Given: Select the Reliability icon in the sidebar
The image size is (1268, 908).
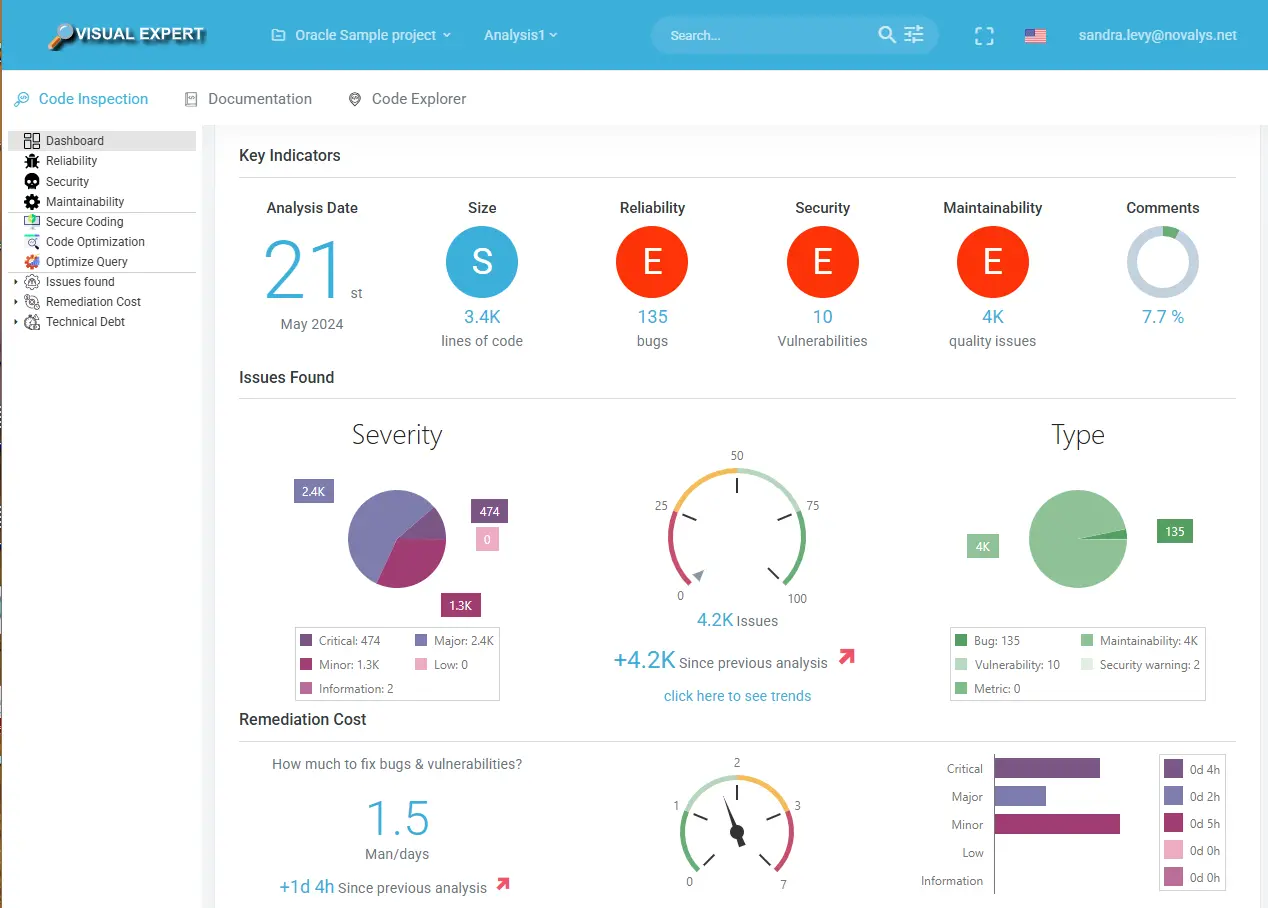Looking at the screenshot, I should [x=30, y=160].
